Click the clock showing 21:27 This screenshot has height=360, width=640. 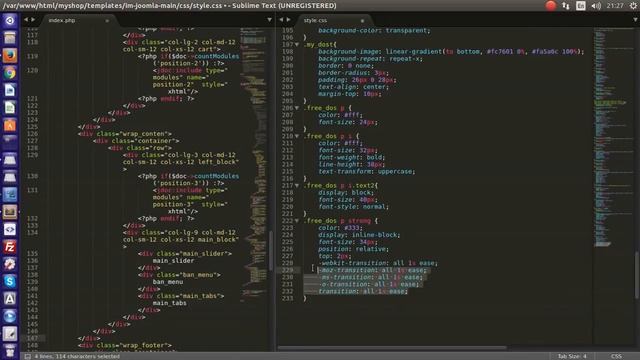click(x=615, y=5)
